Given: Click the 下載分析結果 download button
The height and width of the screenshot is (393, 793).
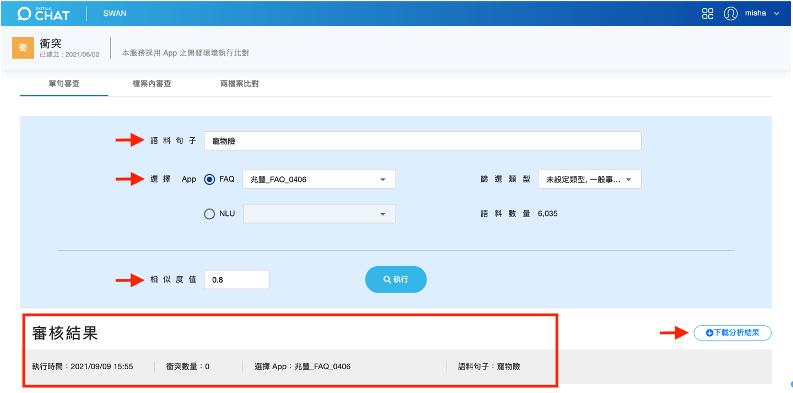Looking at the screenshot, I should [733, 333].
